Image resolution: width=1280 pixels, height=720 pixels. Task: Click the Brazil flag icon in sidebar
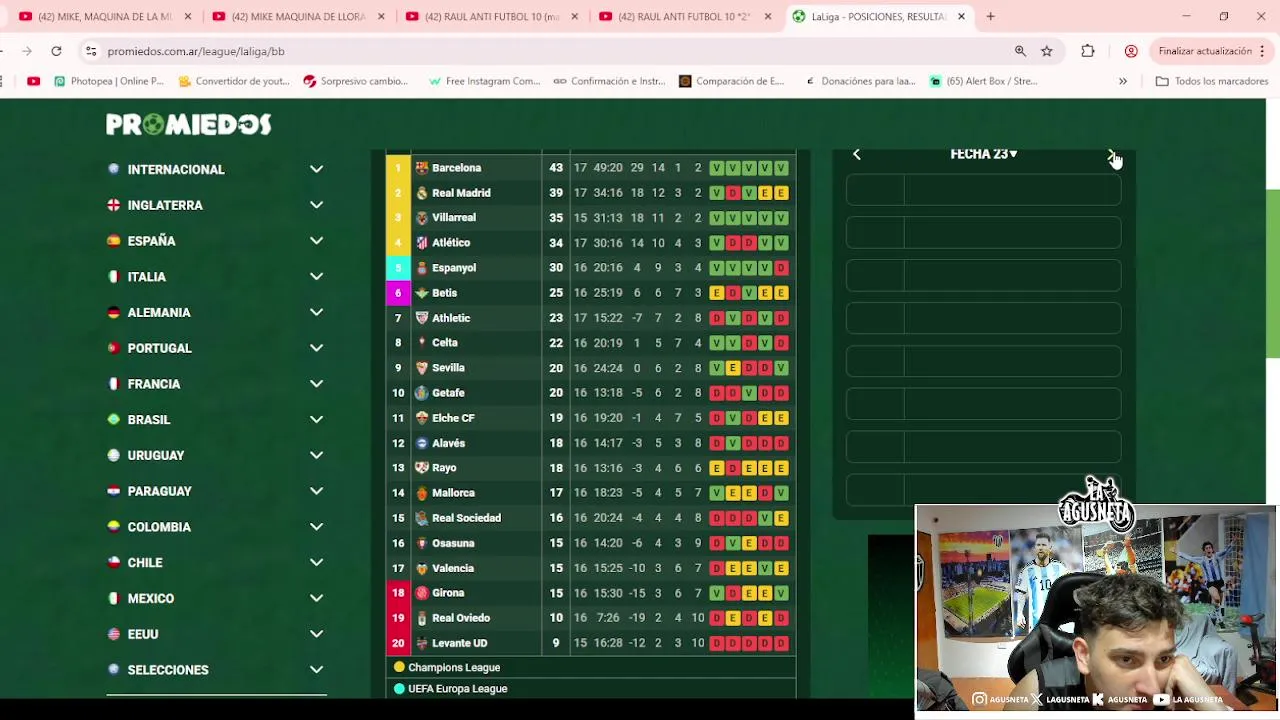(114, 419)
